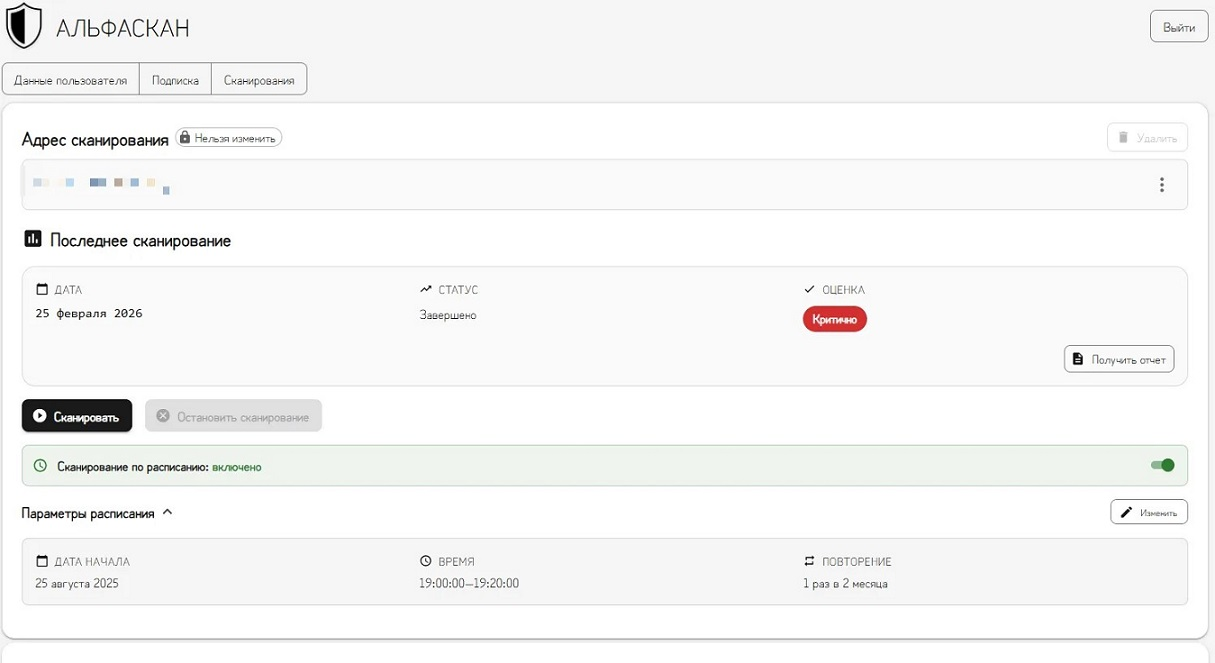This screenshot has height=663, width=1215.
Task: Click the repeat icon next to ПОВТОРЕНИЕ
Action: pyautogui.click(x=809, y=562)
